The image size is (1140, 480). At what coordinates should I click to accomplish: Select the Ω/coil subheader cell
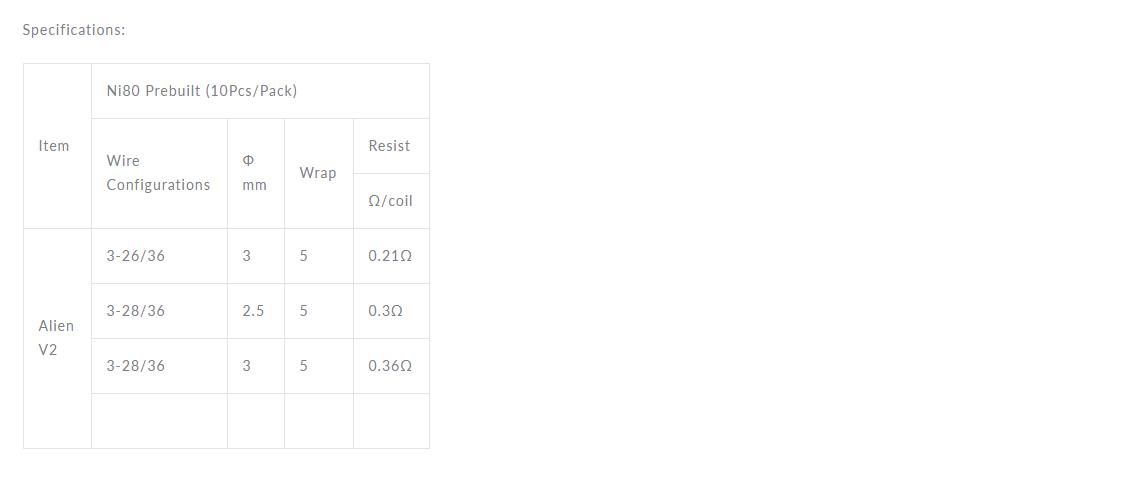[x=390, y=201]
